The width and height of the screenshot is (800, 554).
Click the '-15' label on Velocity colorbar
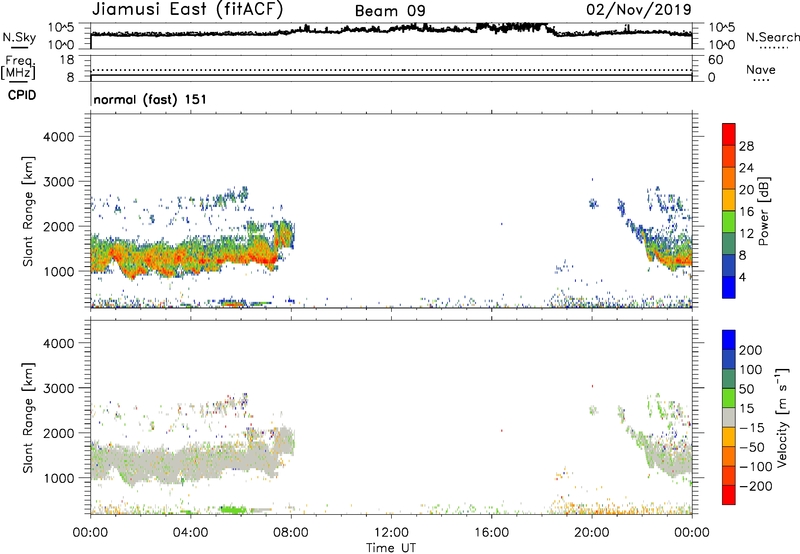pos(751,428)
